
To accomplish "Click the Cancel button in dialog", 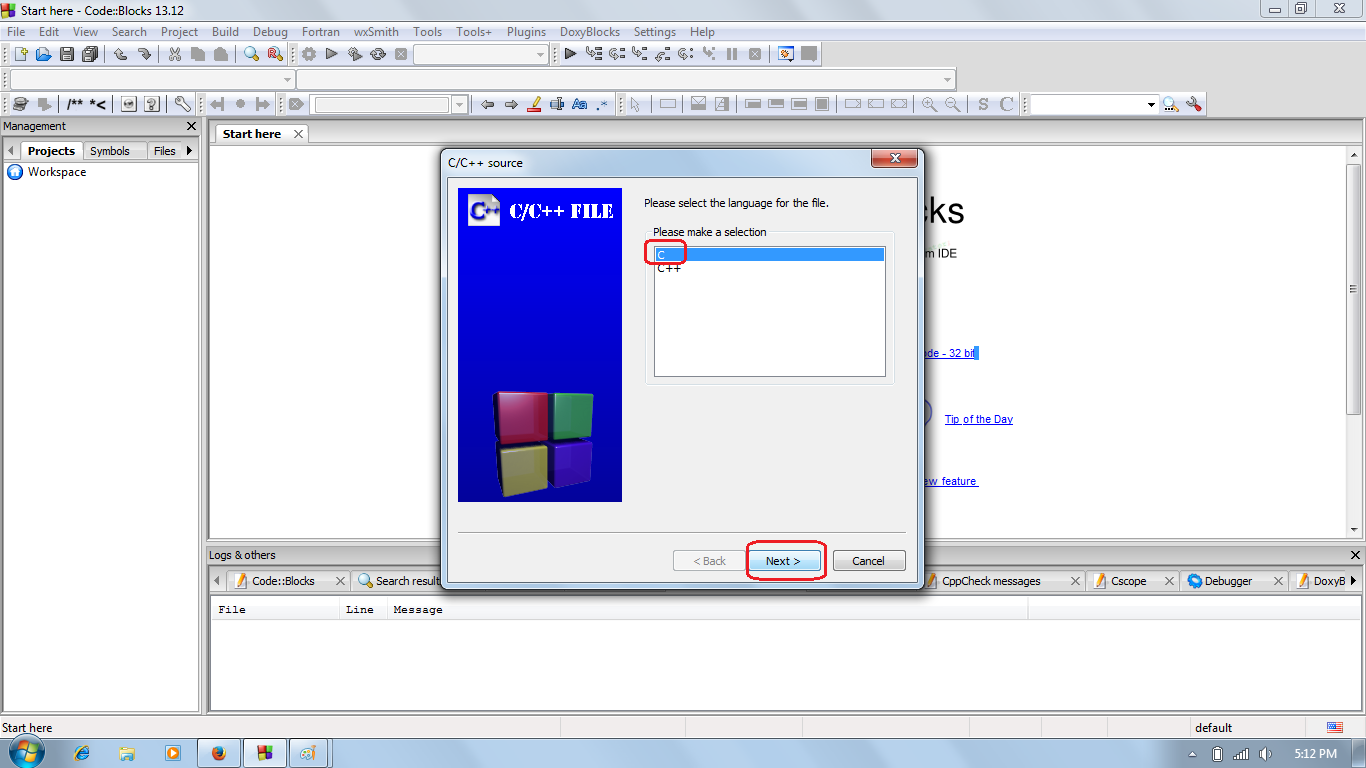I will (x=869, y=561).
